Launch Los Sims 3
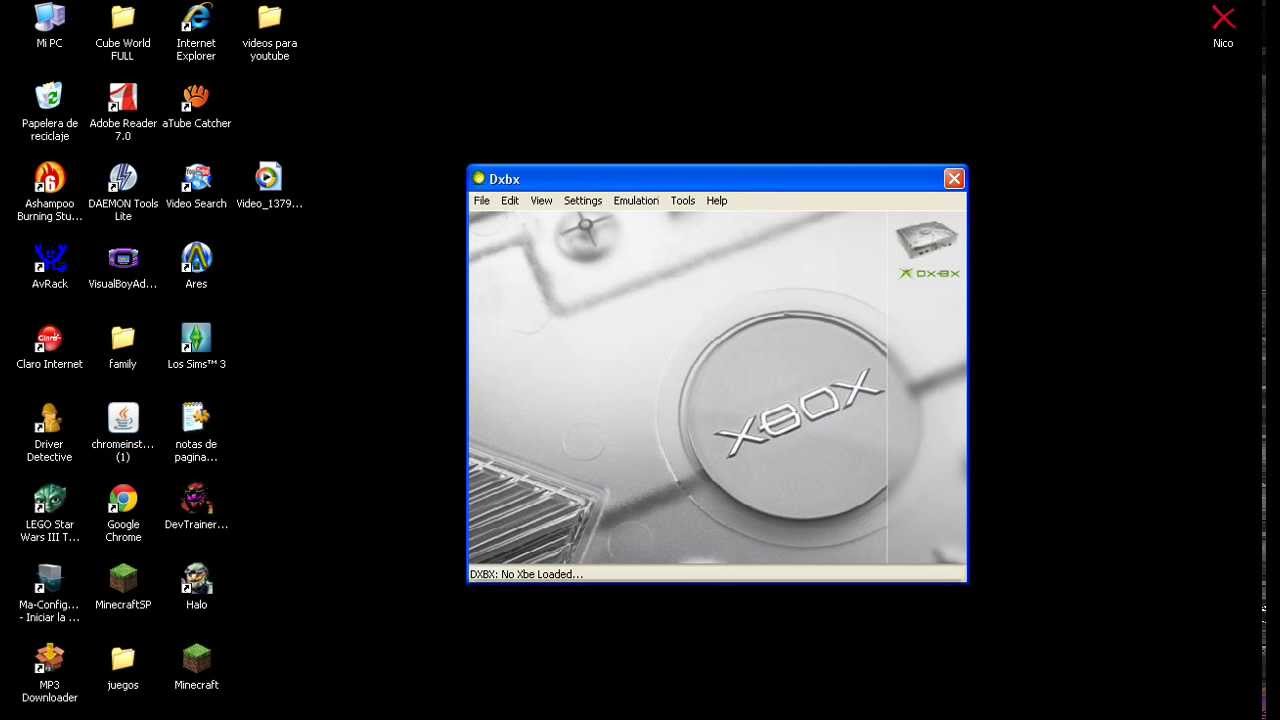The height and width of the screenshot is (720, 1280). [x=196, y=347]
